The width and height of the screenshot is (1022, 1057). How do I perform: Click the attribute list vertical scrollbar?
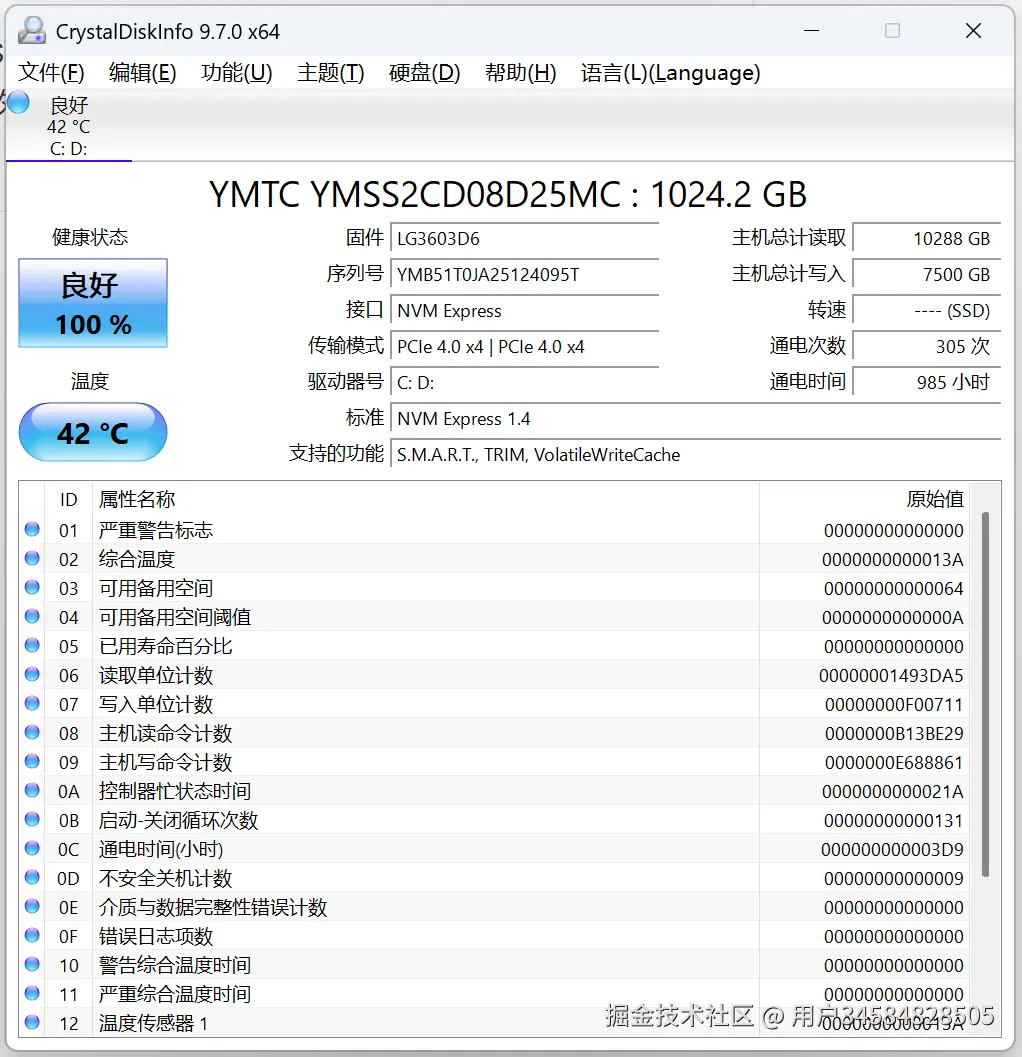coord(986,694)
